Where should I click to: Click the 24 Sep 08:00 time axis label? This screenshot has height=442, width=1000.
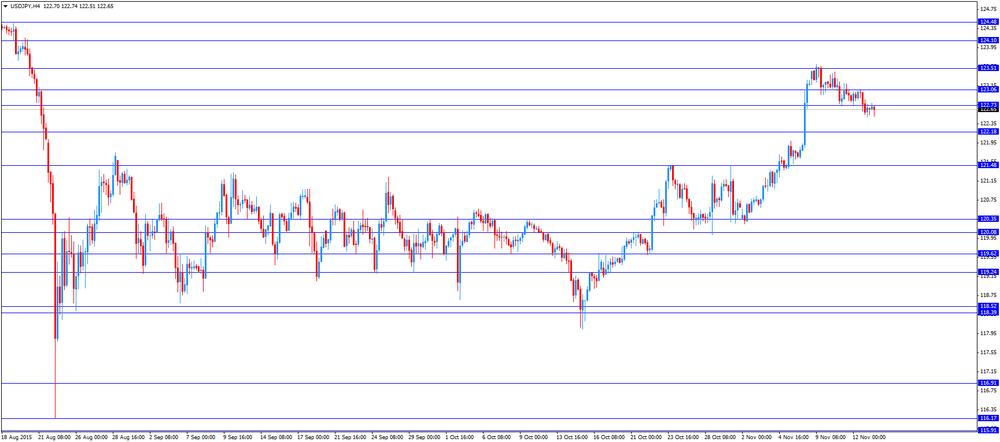(388, 438)
